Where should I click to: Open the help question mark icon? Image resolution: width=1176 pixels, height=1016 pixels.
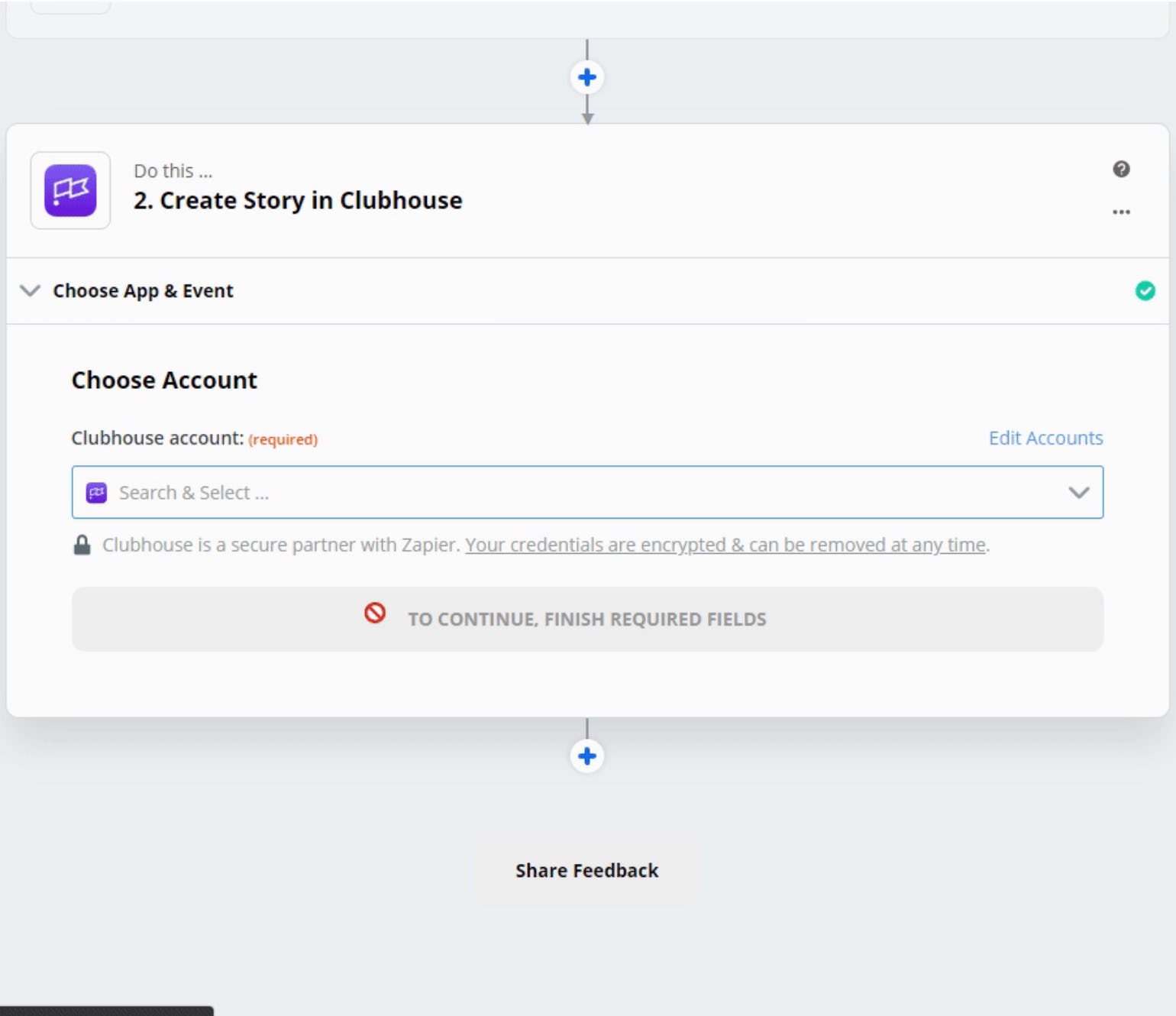1121,169
